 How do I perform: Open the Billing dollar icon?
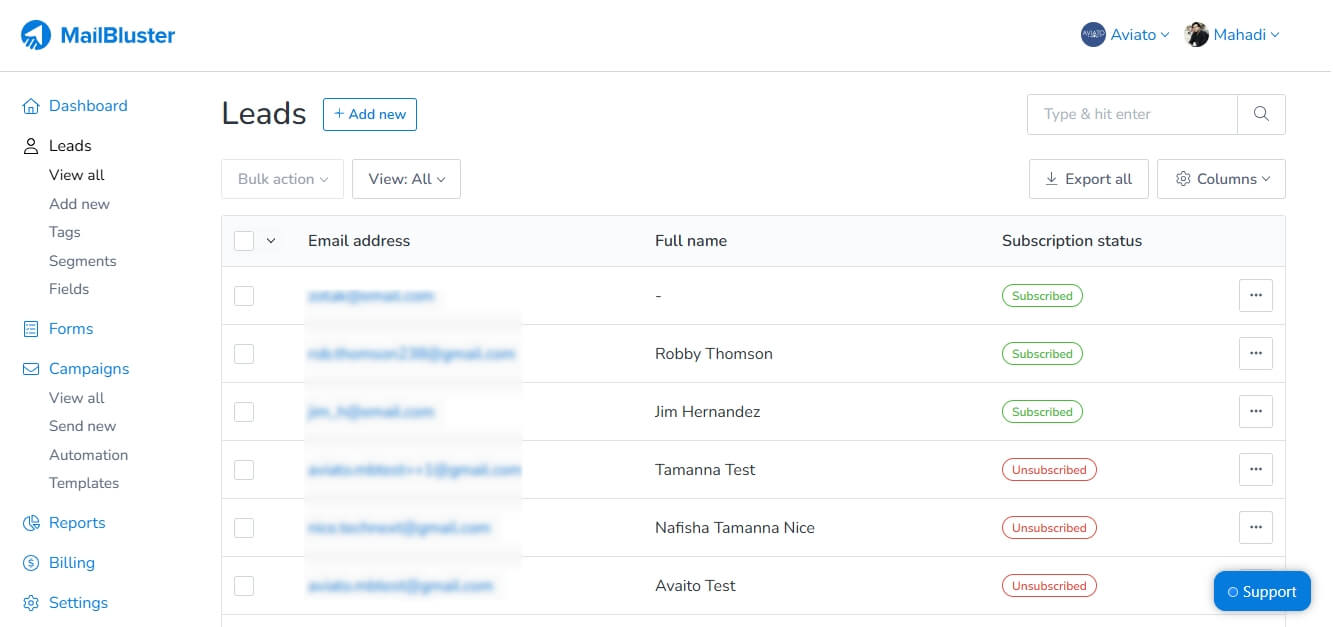pyautogui.click(x=31, y=562)
